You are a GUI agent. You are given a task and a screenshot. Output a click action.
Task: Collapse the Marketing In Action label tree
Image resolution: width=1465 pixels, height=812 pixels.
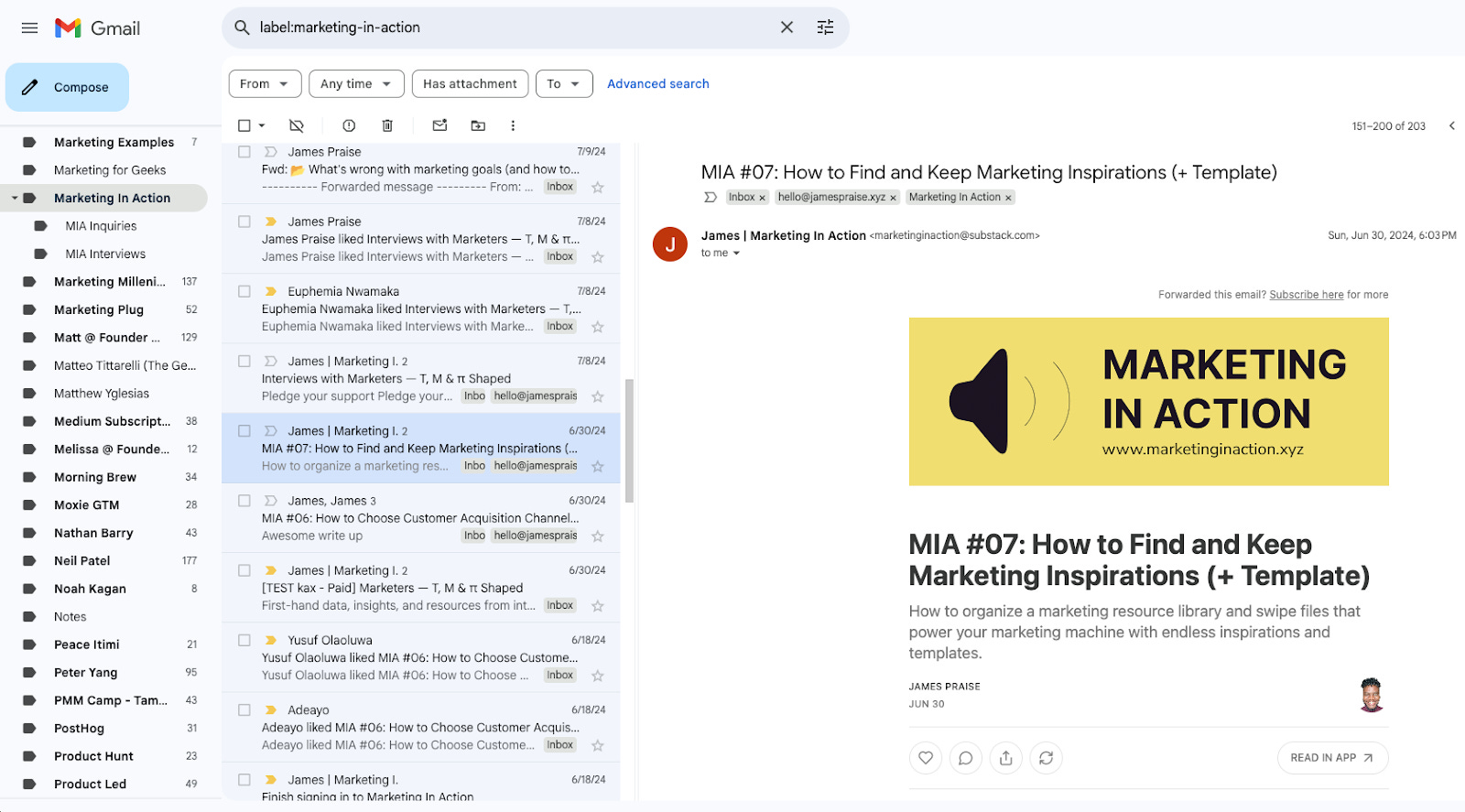(15, 198)
